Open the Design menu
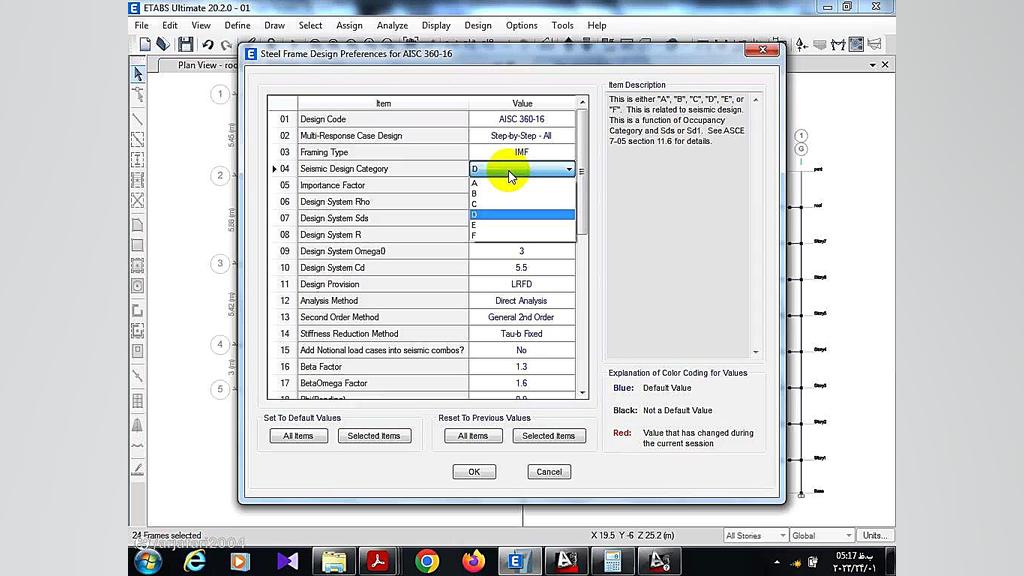Viewport: 1024px width, 576px height. coord(477,25)
